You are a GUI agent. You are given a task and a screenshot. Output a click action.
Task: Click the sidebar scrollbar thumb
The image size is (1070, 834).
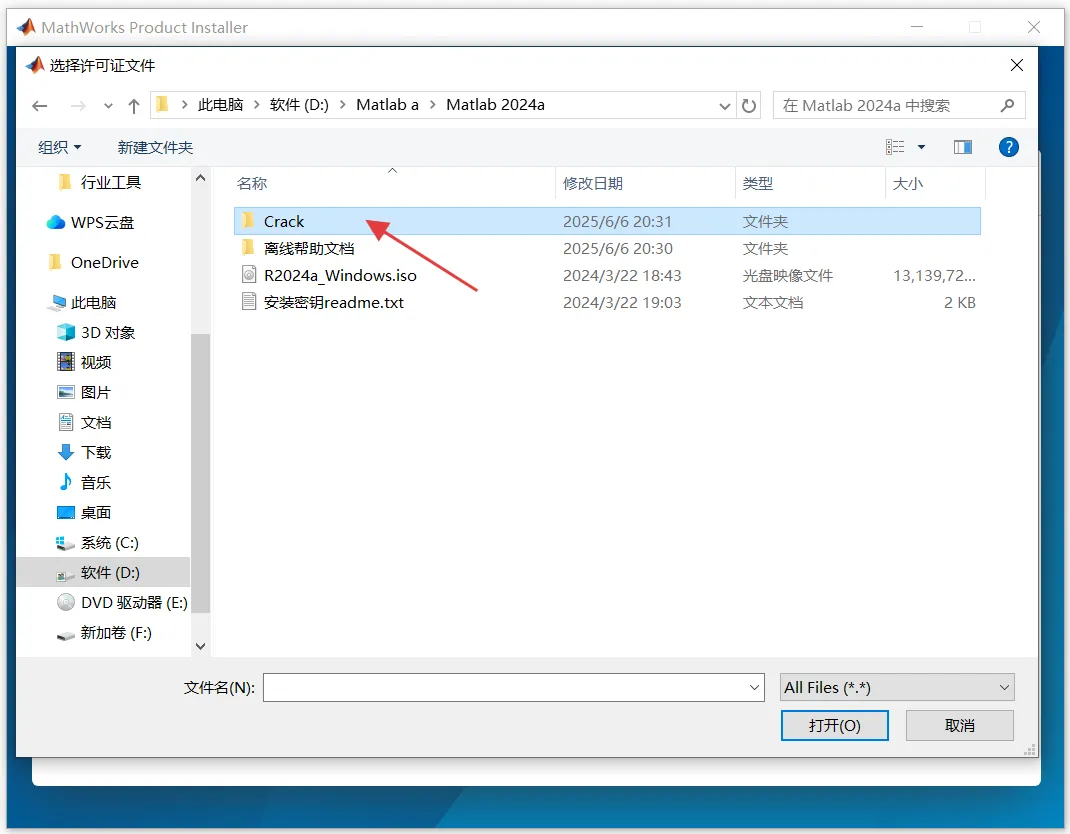[x=201, y=473]
